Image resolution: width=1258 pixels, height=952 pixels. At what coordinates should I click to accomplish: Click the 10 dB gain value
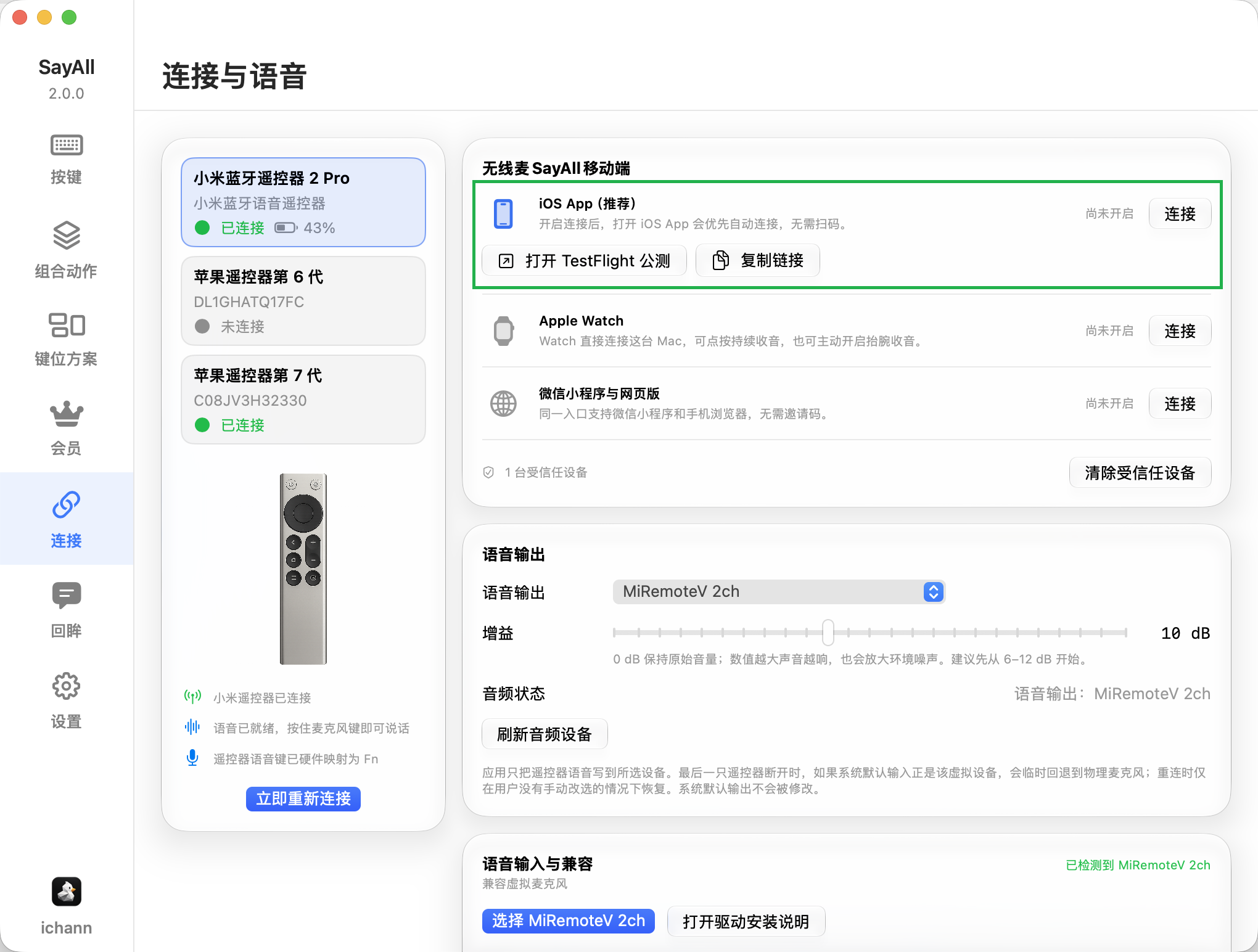(x=1185, y=633)
